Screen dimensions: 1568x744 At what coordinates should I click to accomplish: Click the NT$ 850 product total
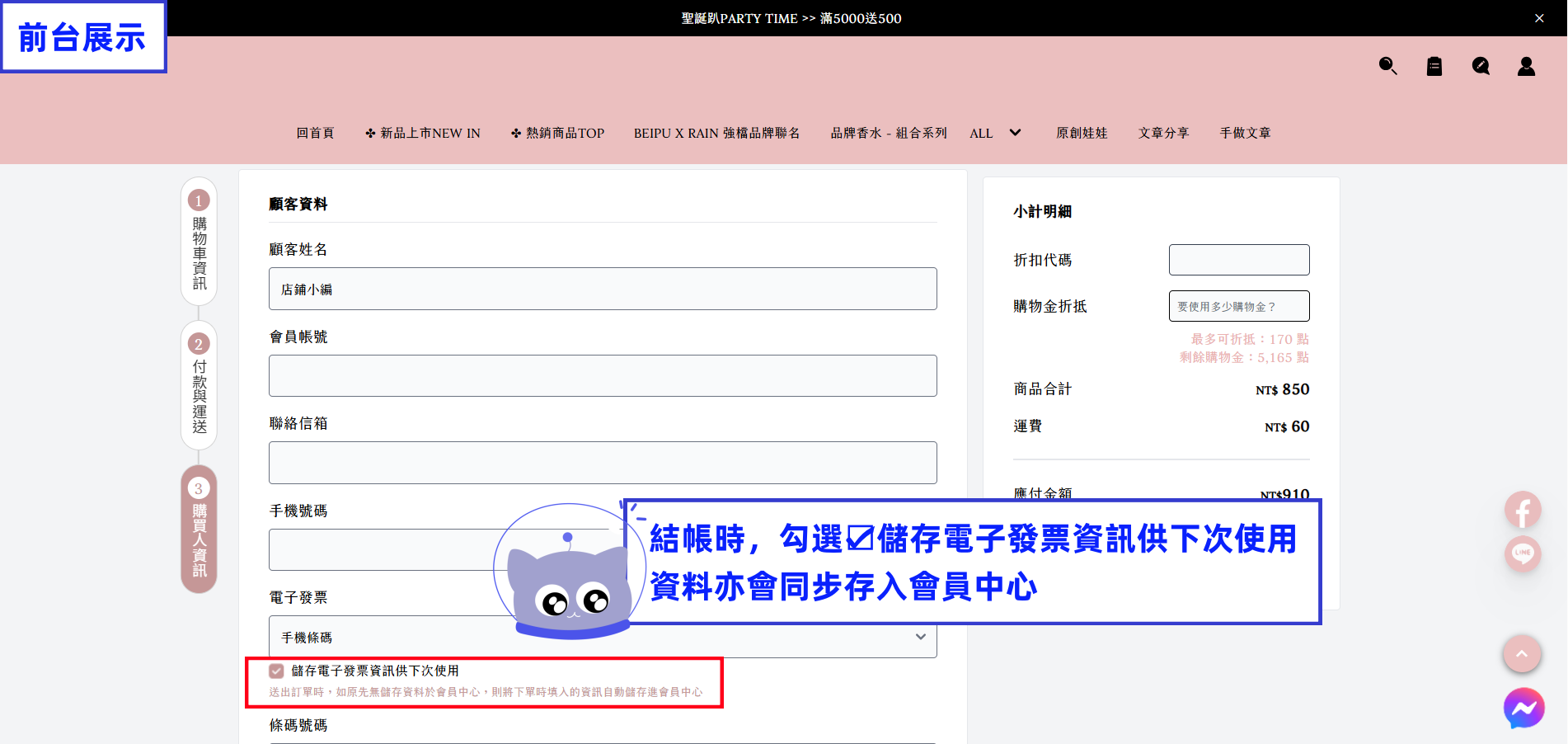1283,389
